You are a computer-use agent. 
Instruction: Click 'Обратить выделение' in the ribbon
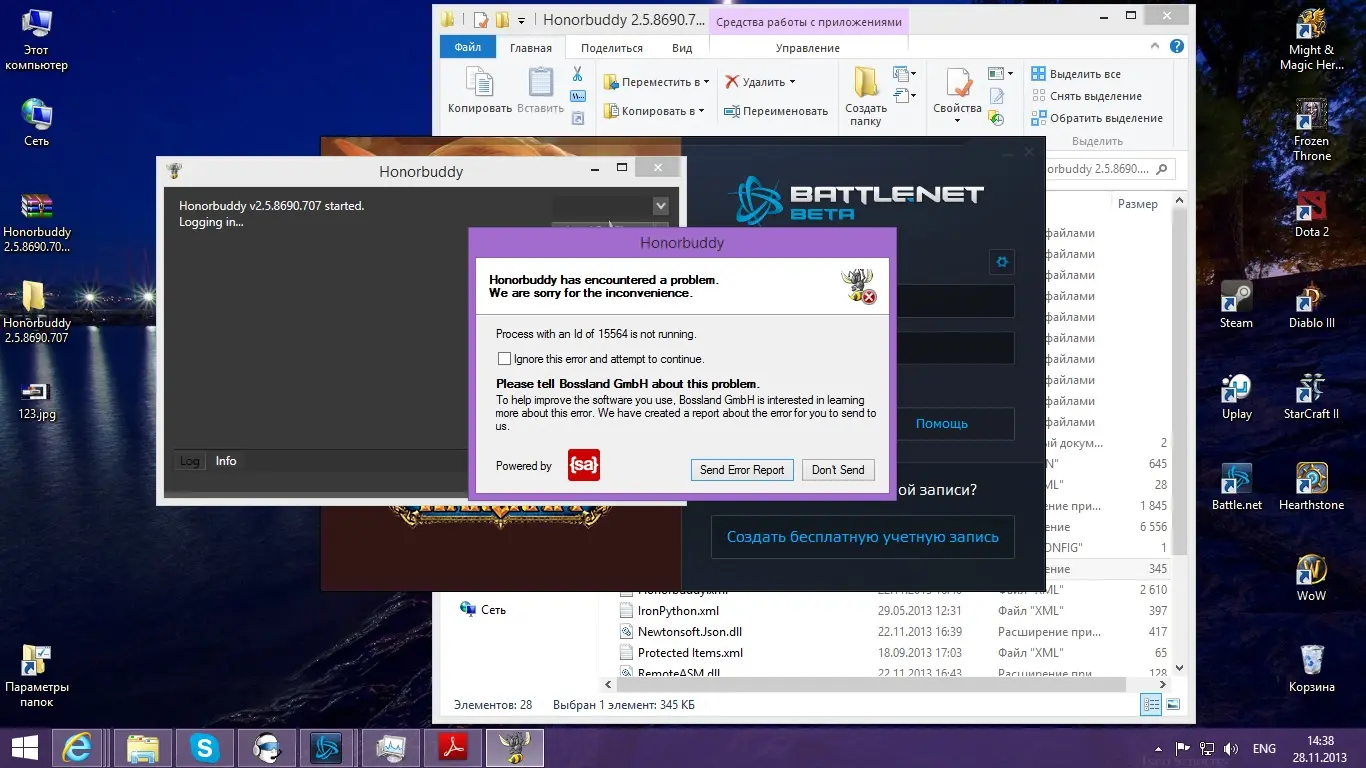[x=1096, y=118]
